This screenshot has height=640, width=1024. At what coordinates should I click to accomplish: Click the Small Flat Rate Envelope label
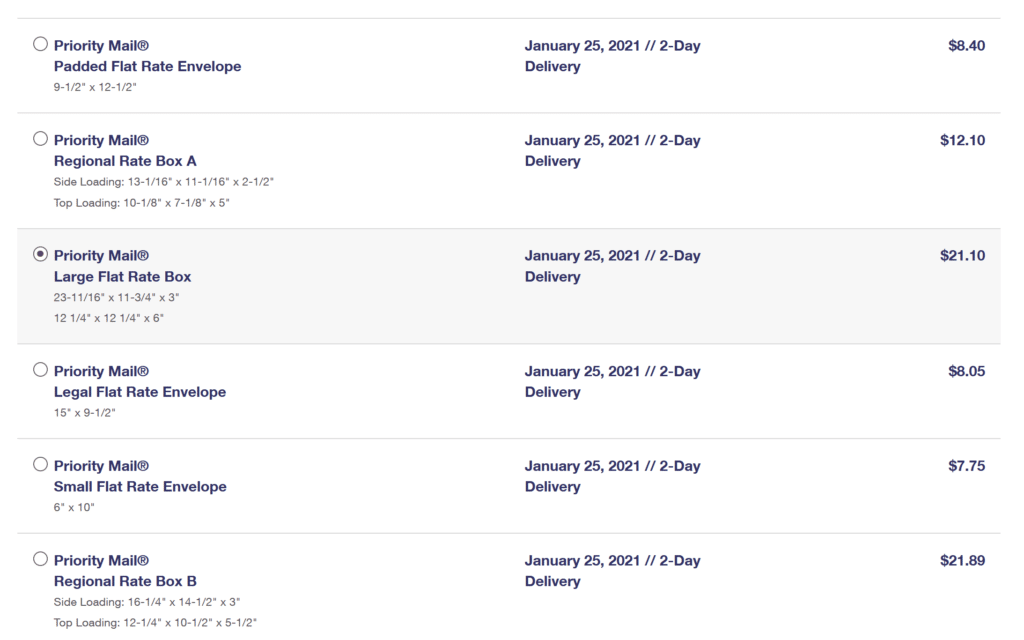tap(140, 487)
